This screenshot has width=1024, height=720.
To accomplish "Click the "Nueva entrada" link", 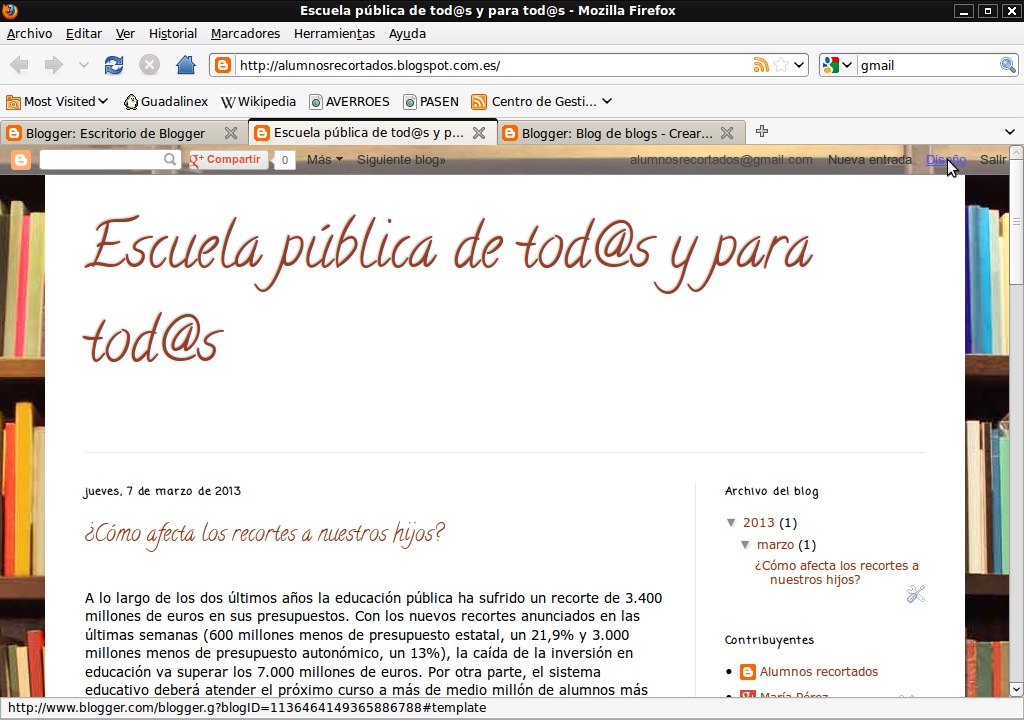I will click(x=869, y=159).
